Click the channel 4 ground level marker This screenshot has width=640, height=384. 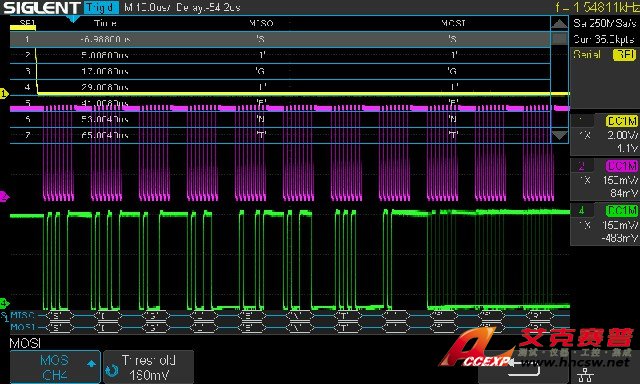[4, 303]
